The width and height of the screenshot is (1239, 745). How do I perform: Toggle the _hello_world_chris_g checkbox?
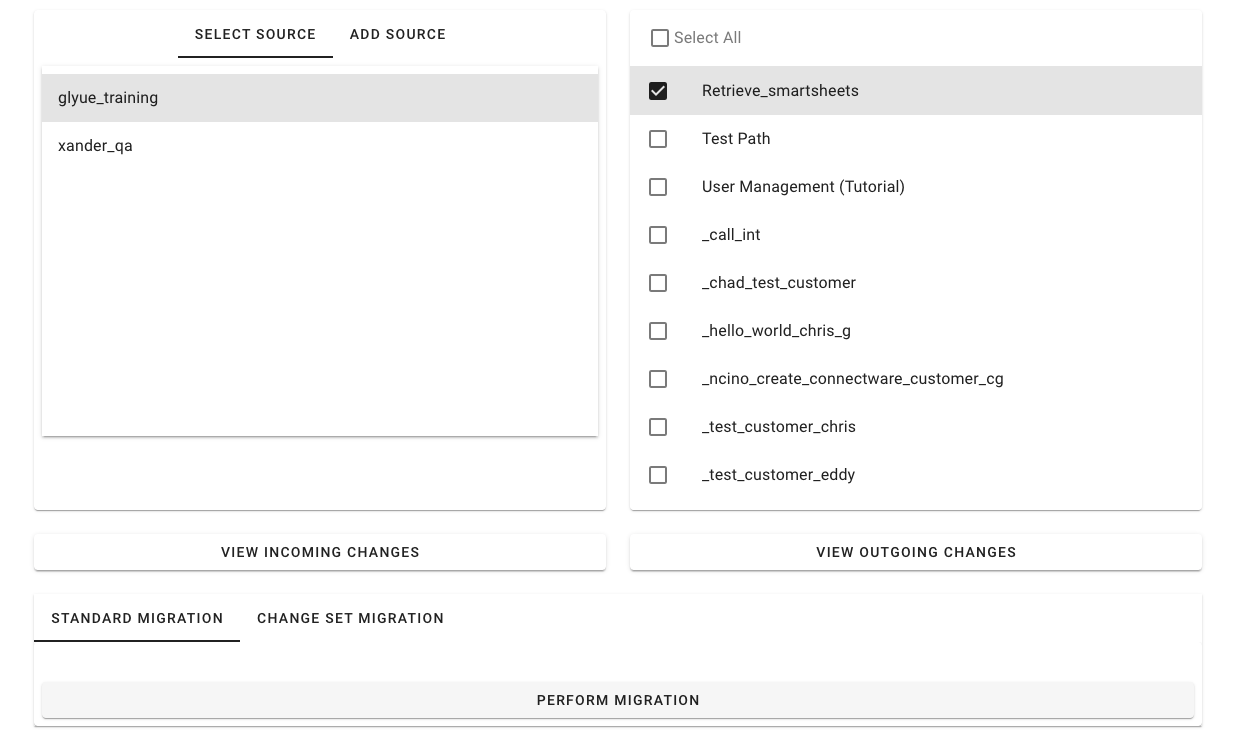pos(658,331)
